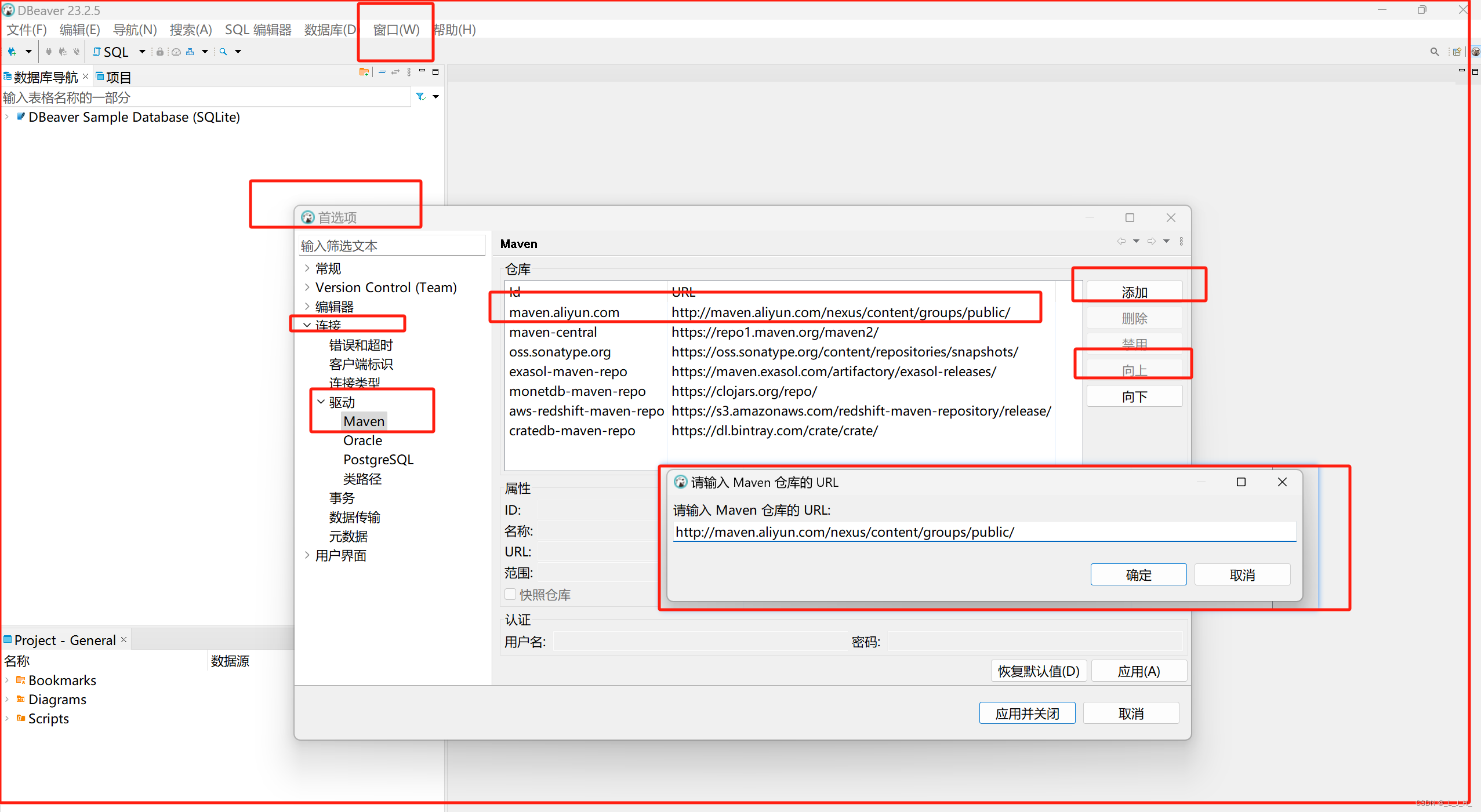Click the 应用并关闭 button
This screenshot has width=1481, height=812.
[x=1027, y=713]
